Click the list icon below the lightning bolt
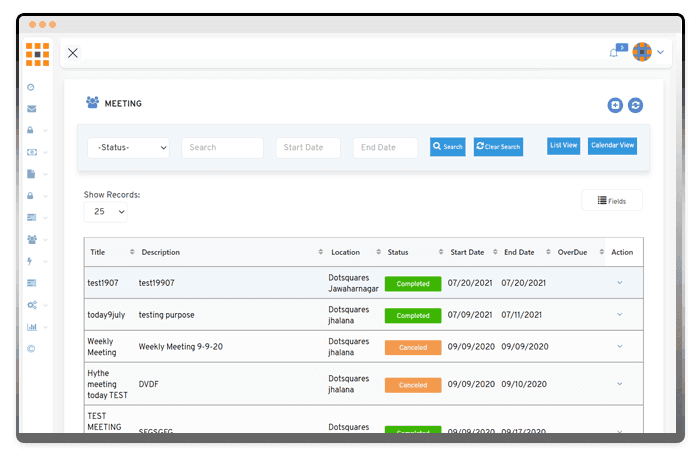 [x=32, y=283]
